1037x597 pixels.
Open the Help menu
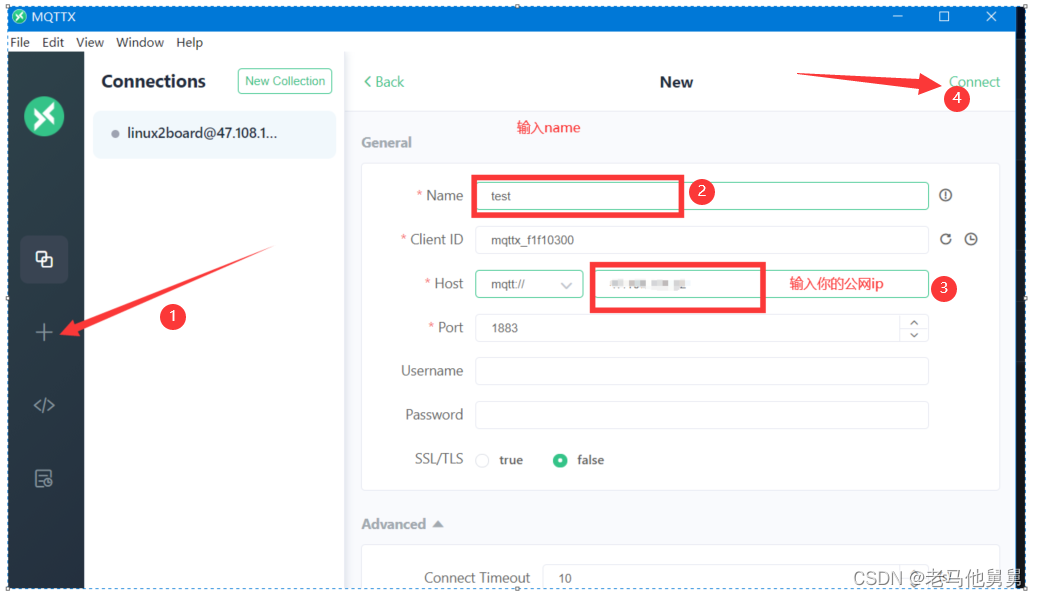[x=189, y=42]
